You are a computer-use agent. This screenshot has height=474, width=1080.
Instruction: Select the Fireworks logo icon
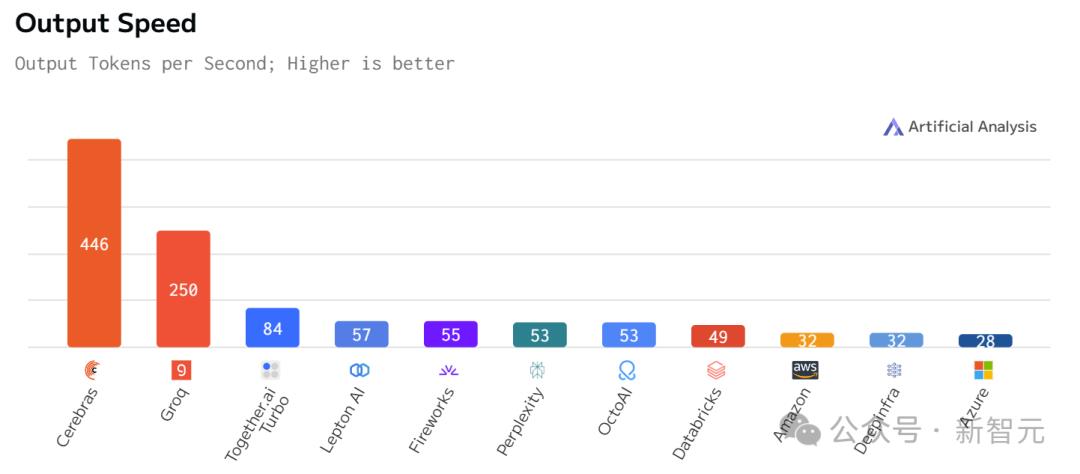point(449,370)
